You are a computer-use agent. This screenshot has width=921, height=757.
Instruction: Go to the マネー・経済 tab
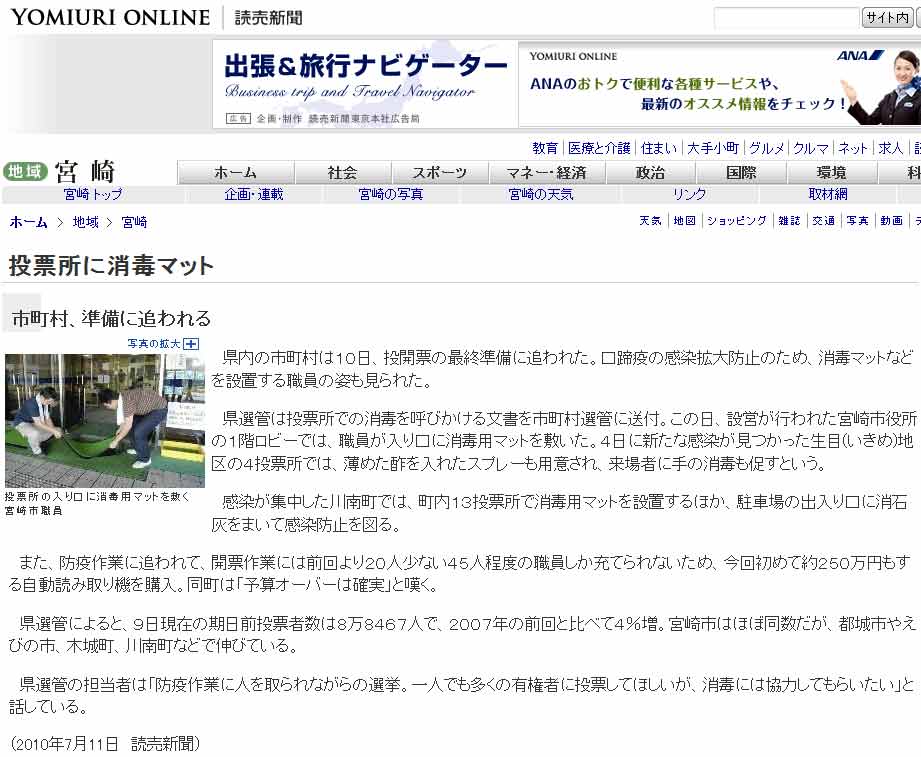point(545,172)
